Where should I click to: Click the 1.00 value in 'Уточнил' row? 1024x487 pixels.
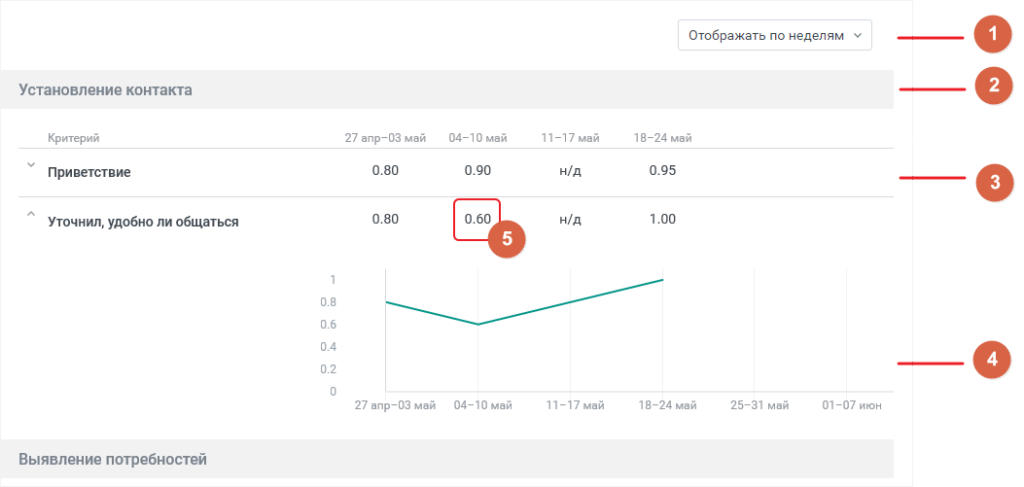click(x=661, y=219)
